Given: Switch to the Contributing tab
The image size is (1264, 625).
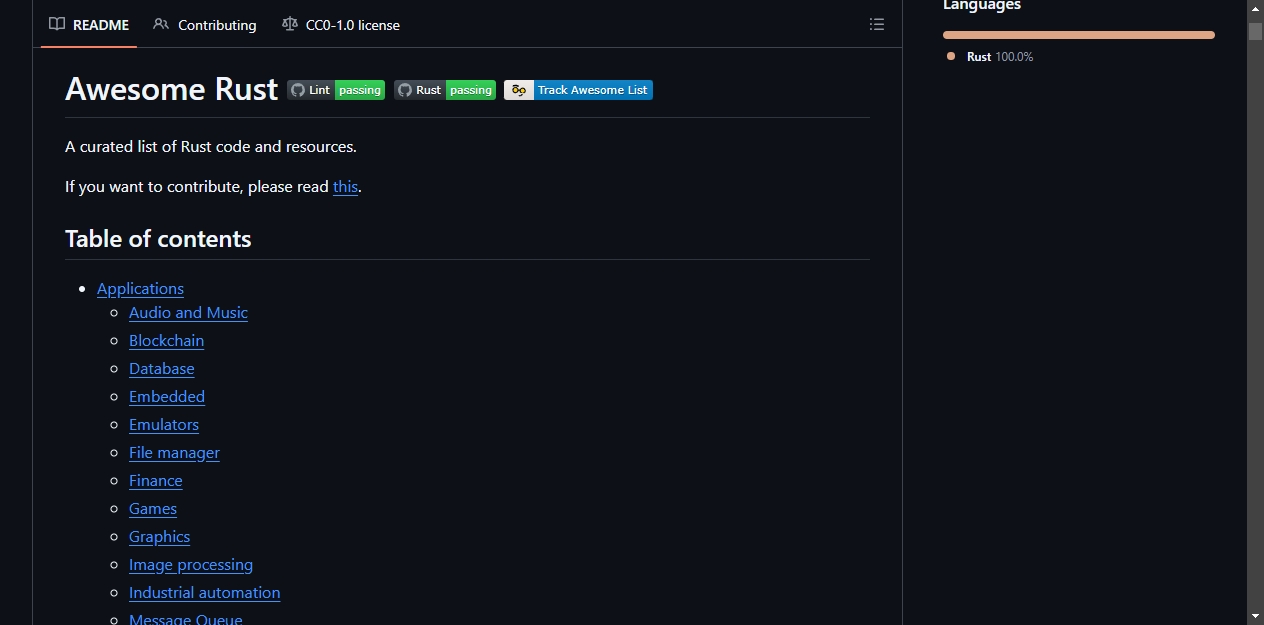Looking at the screenshot, I should click(205, 25).
